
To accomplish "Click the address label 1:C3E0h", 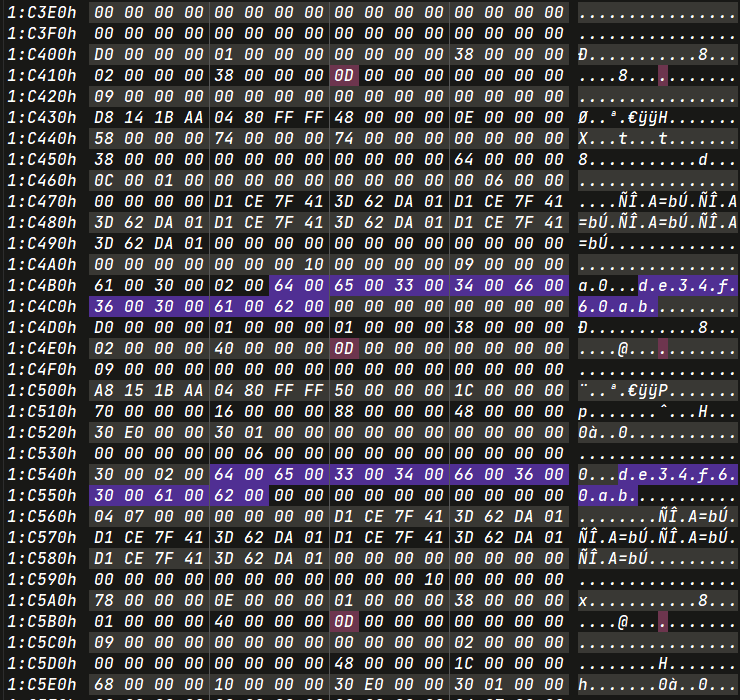I will tap(42, 13).
